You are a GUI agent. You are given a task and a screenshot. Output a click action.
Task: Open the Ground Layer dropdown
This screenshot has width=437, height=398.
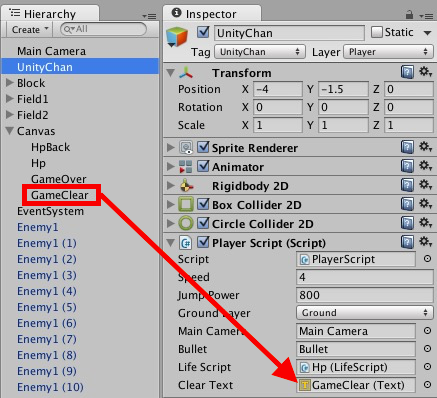[365, 313]
